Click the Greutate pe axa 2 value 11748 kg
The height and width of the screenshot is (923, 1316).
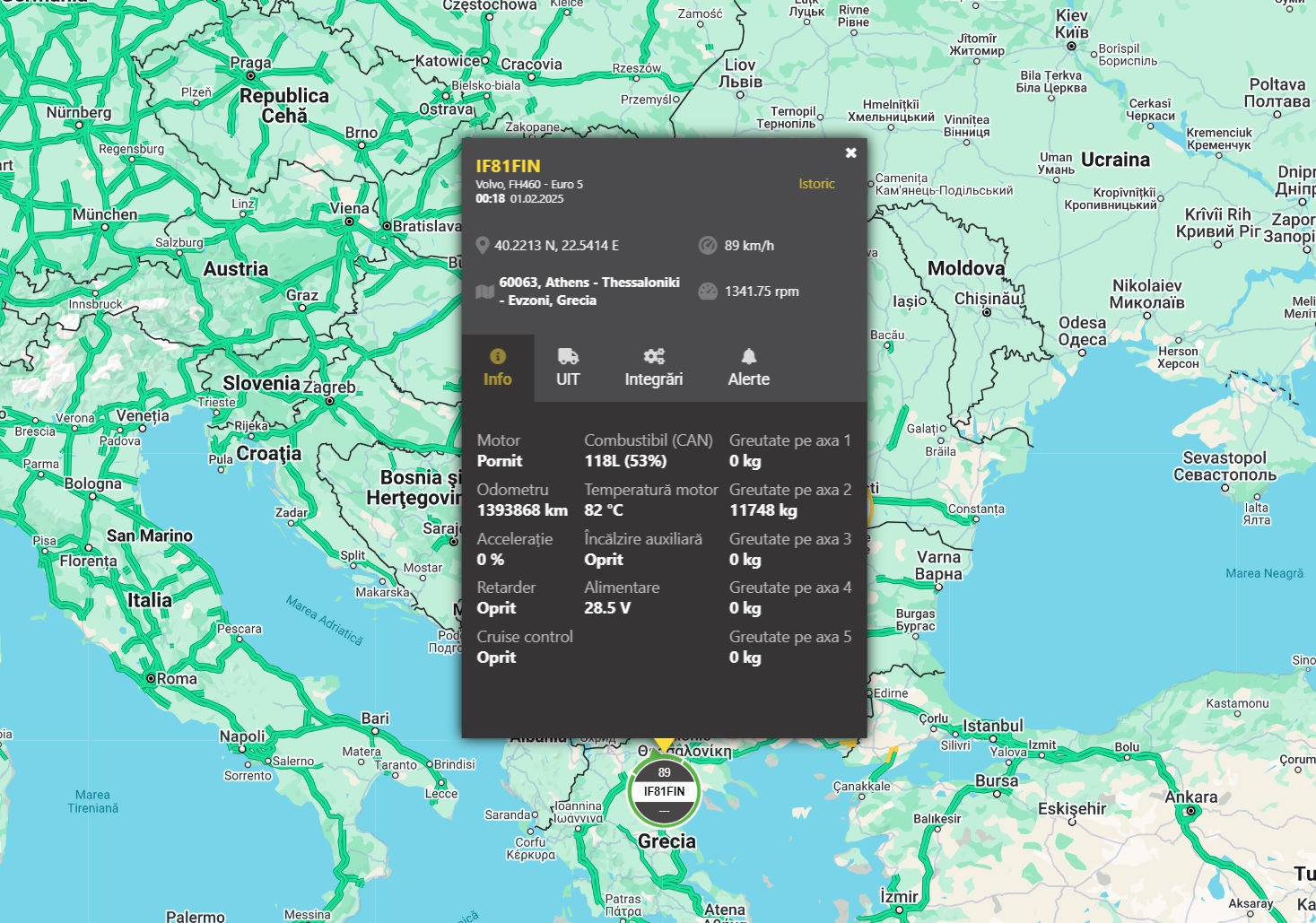[x=763, y=510]
